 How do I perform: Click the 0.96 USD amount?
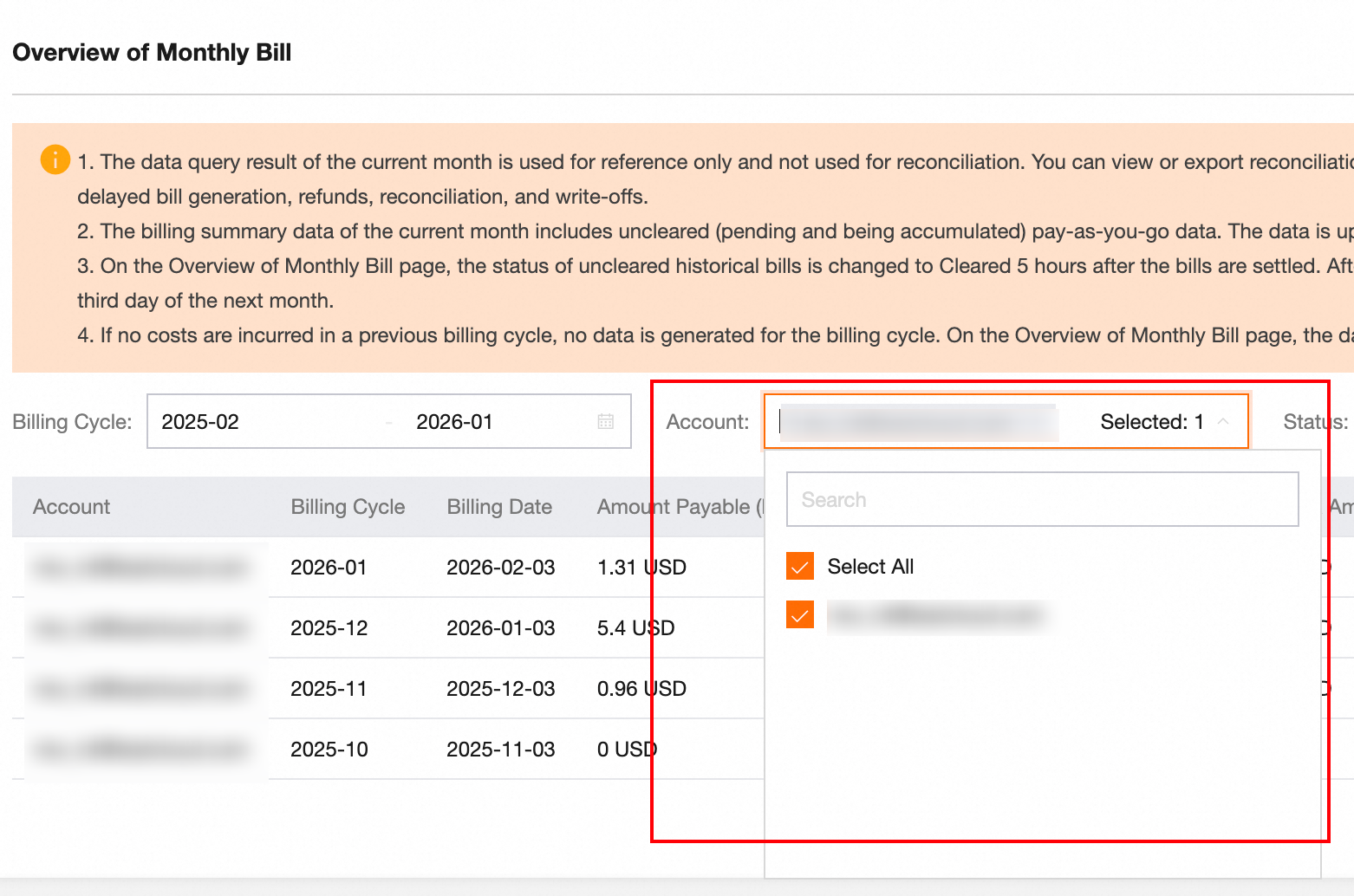[x=641, y=689]
